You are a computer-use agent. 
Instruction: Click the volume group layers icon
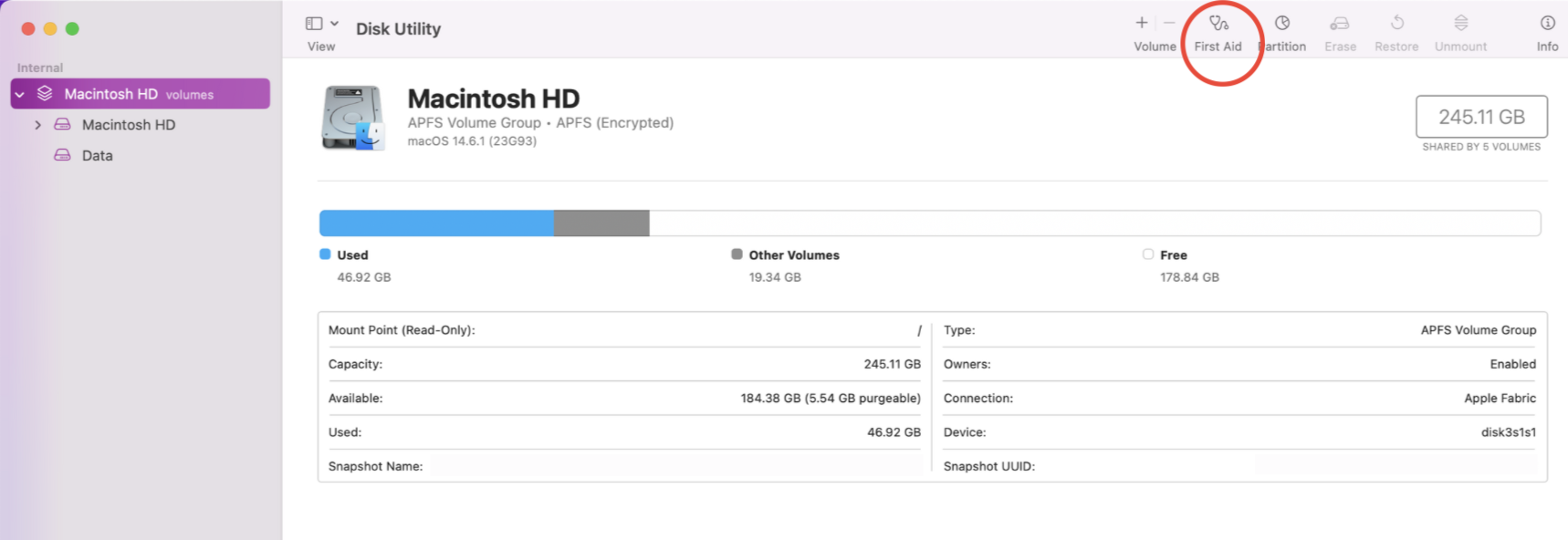45,94
